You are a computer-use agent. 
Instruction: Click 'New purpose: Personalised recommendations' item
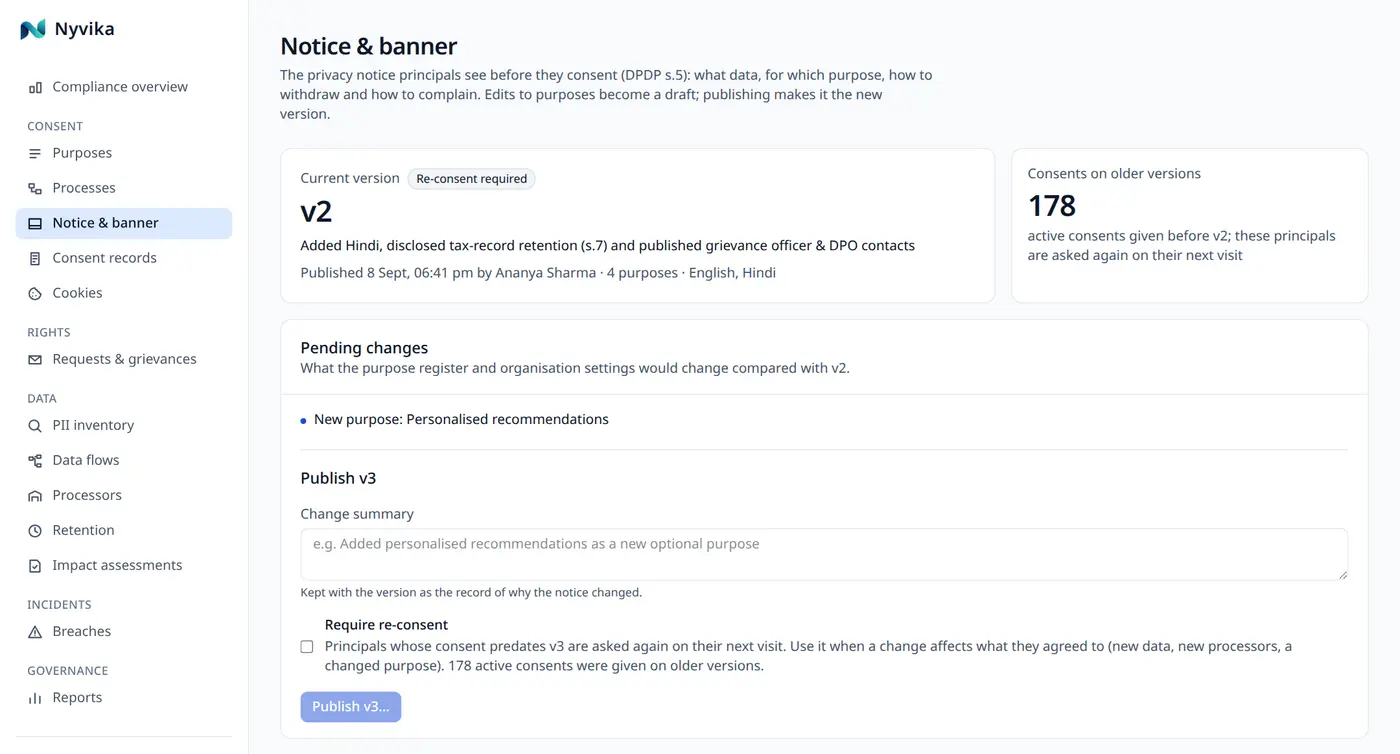(x=461, y=419)
